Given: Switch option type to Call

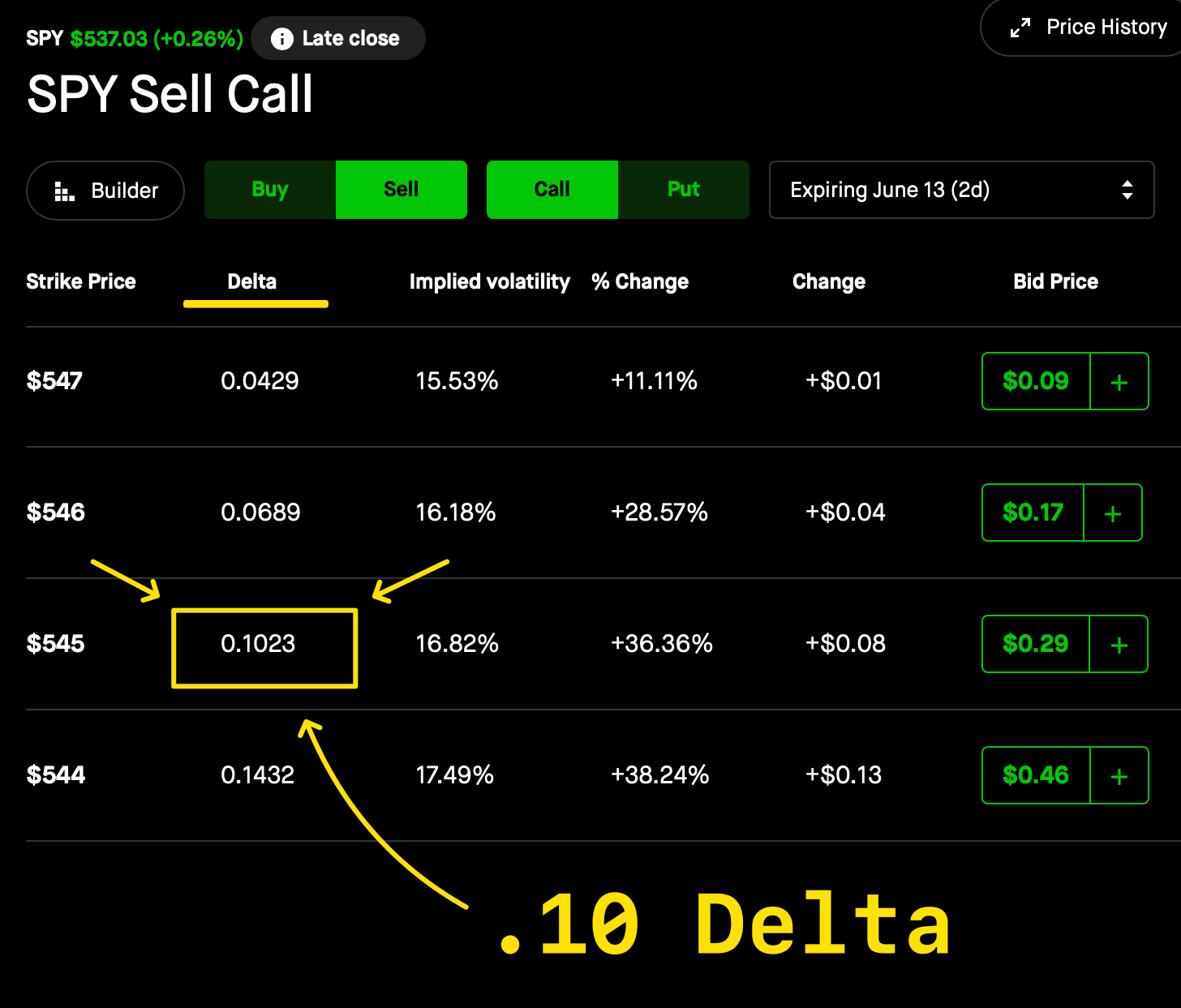Looking at the screenshot, I should pos(552,190).
